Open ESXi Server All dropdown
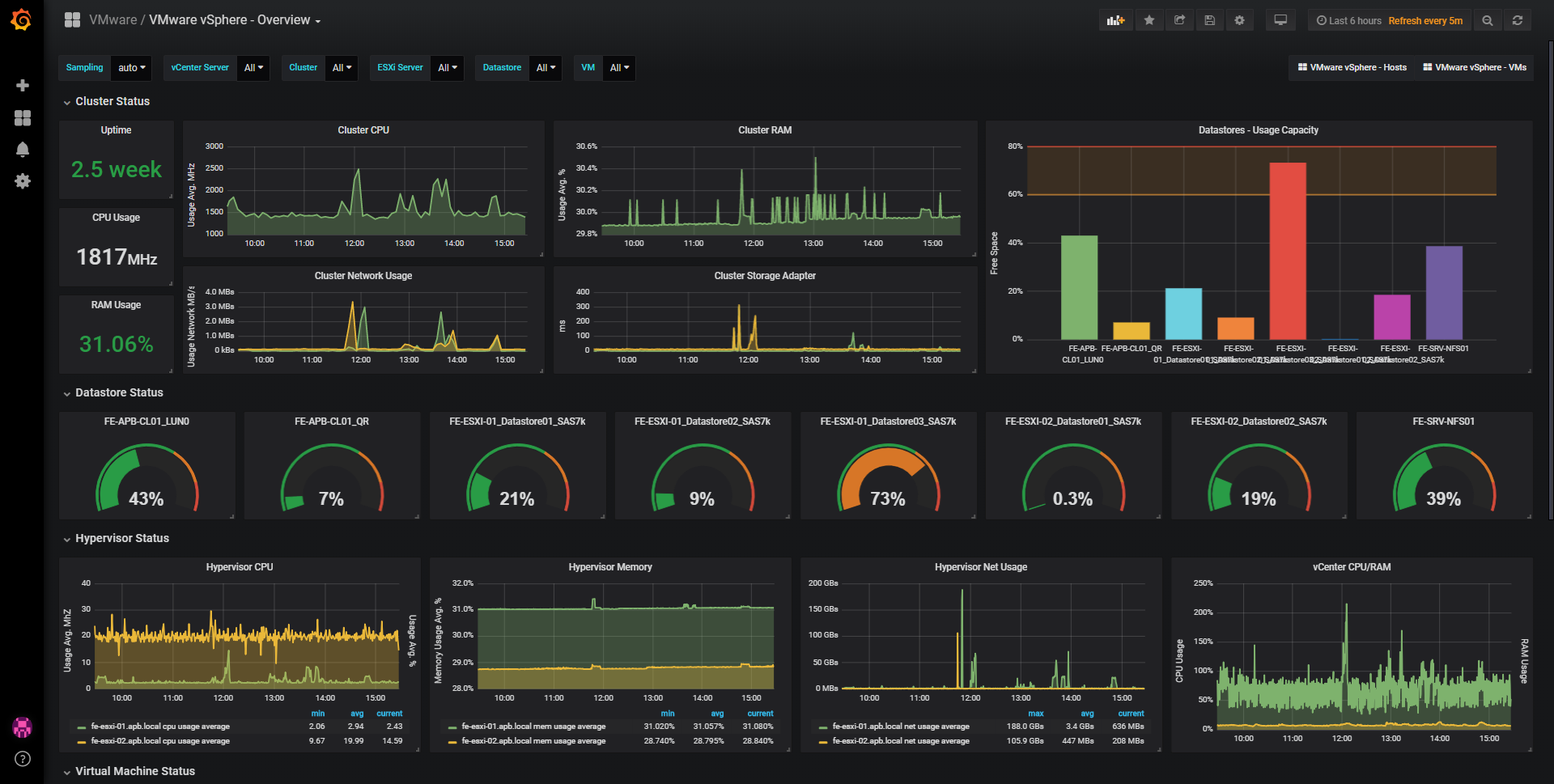This screenshot has width=1554, height=784. click(447, 68)
